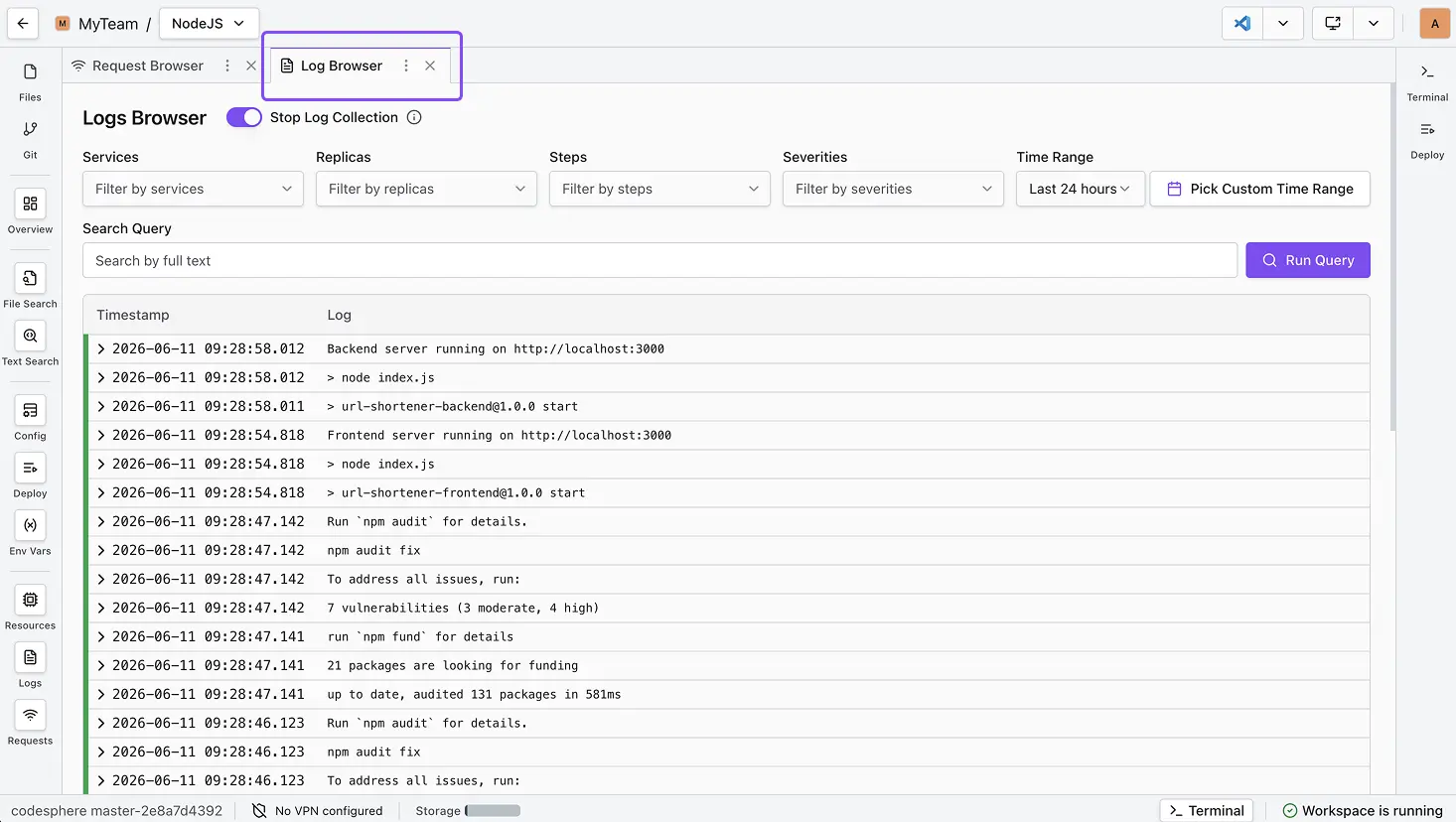Open the Filter by services dropdown
Viewport: 1456px width, 822px height.
(193, 189)
